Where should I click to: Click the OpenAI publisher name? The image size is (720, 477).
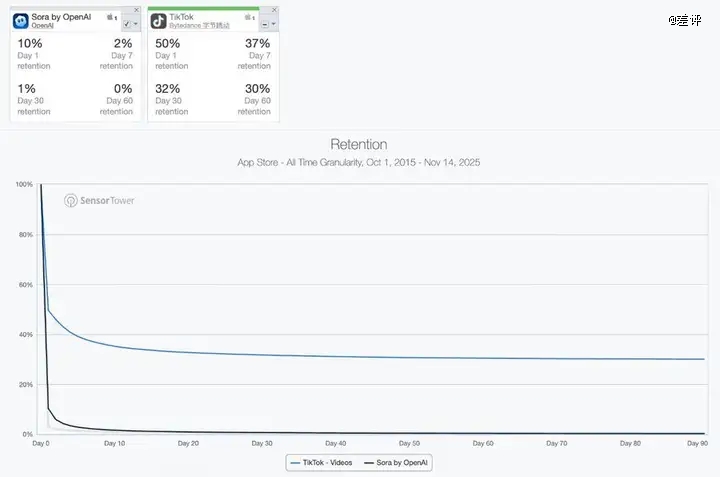[44, 26]
